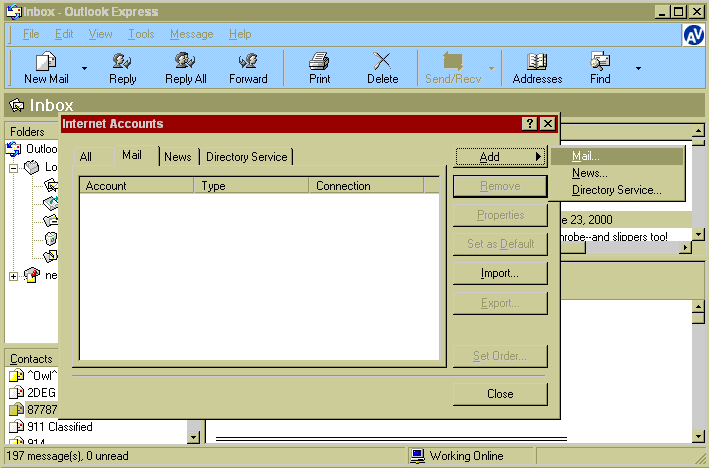
Task: Click the Type column header
Action: point(251,186)
